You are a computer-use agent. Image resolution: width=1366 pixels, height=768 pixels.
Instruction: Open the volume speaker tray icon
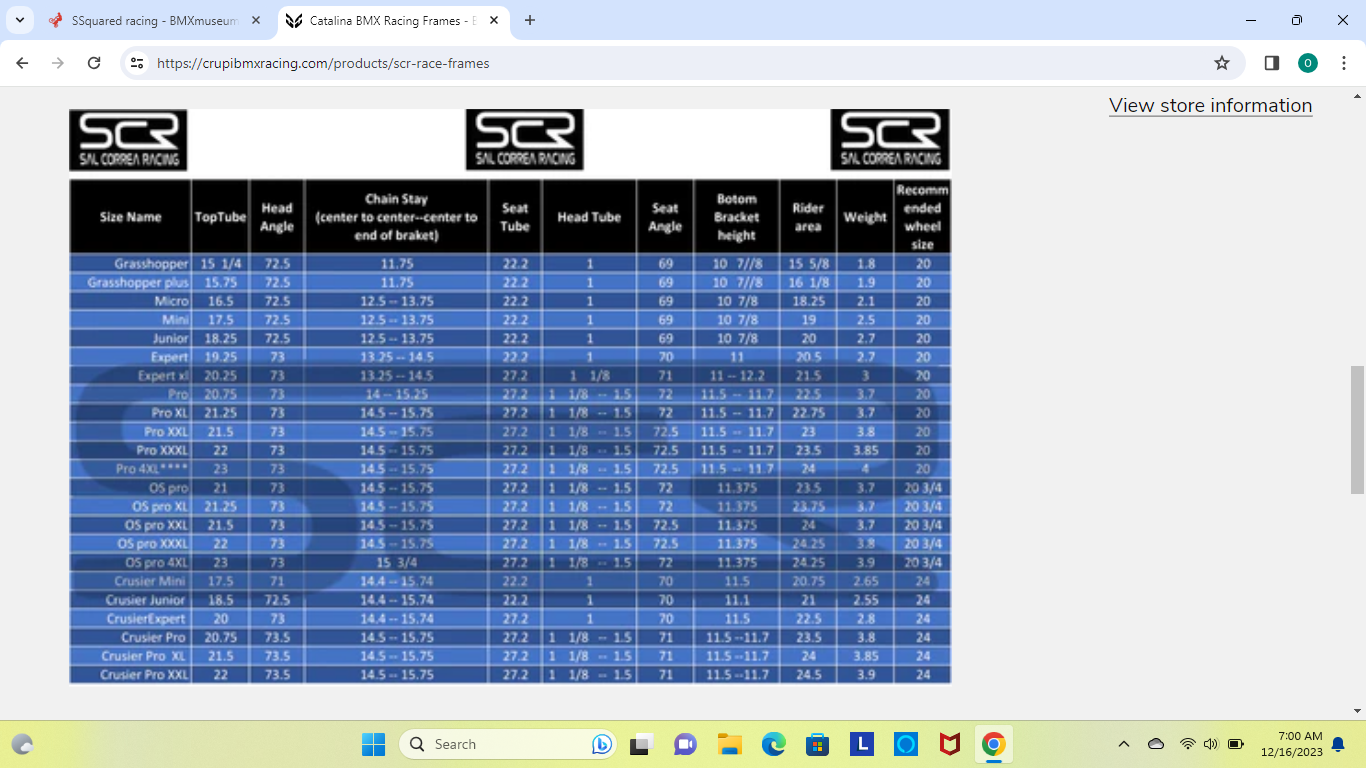[x=1211, y=744]
